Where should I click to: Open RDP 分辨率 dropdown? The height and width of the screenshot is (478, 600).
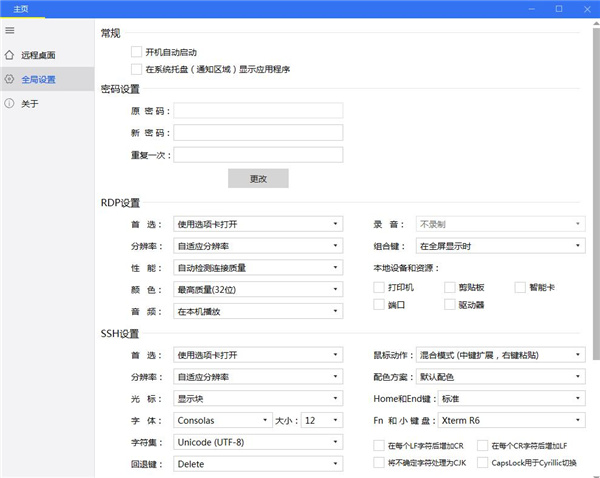pyautogui.click(x=258, y=246)
